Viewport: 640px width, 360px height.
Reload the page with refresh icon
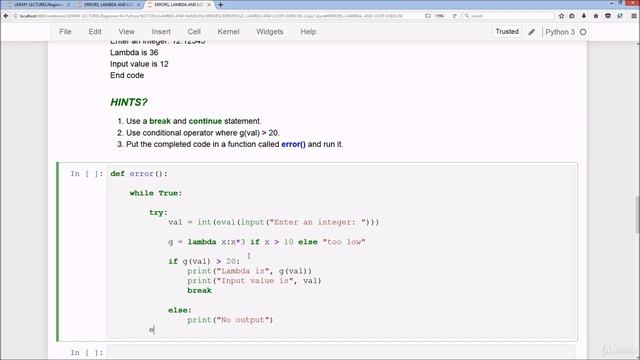[x=454, y=16]
